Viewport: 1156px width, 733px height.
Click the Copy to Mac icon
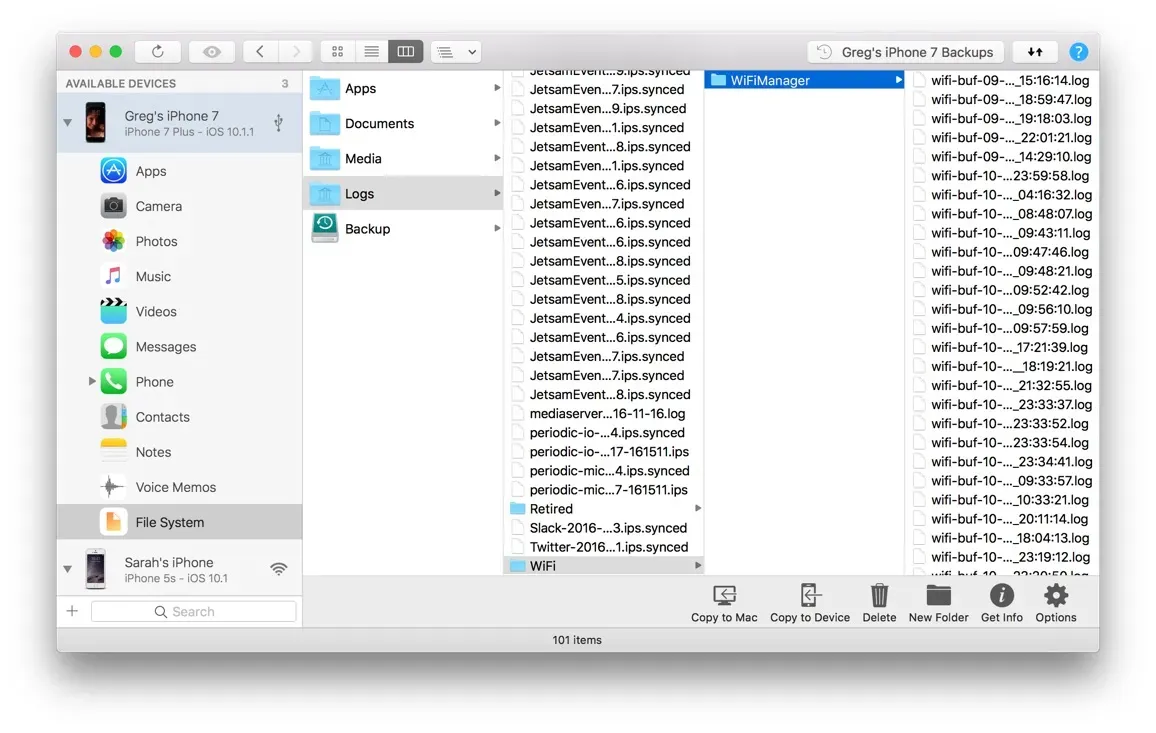point(724,597)
